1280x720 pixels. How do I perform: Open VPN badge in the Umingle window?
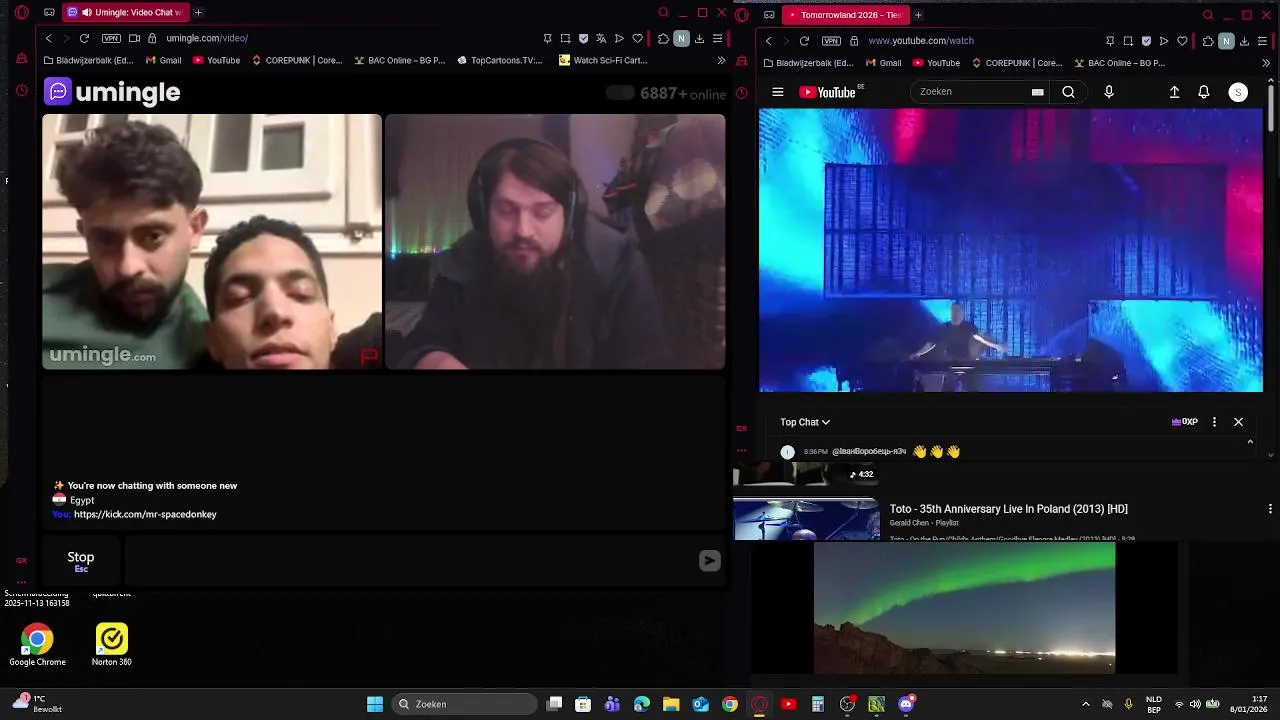(x=111, y=38)
